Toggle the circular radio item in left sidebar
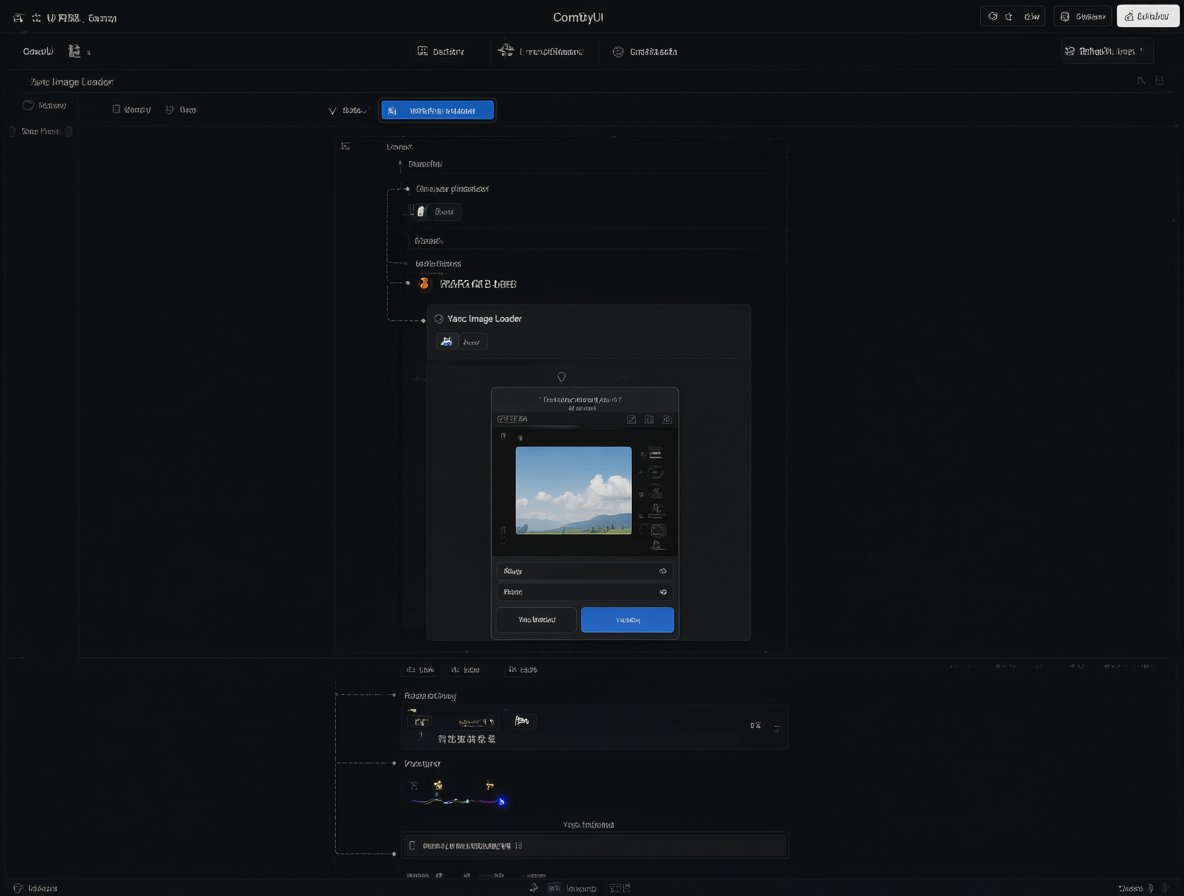The height and width of the screenshot is (896, 1184). pos(28,105)
